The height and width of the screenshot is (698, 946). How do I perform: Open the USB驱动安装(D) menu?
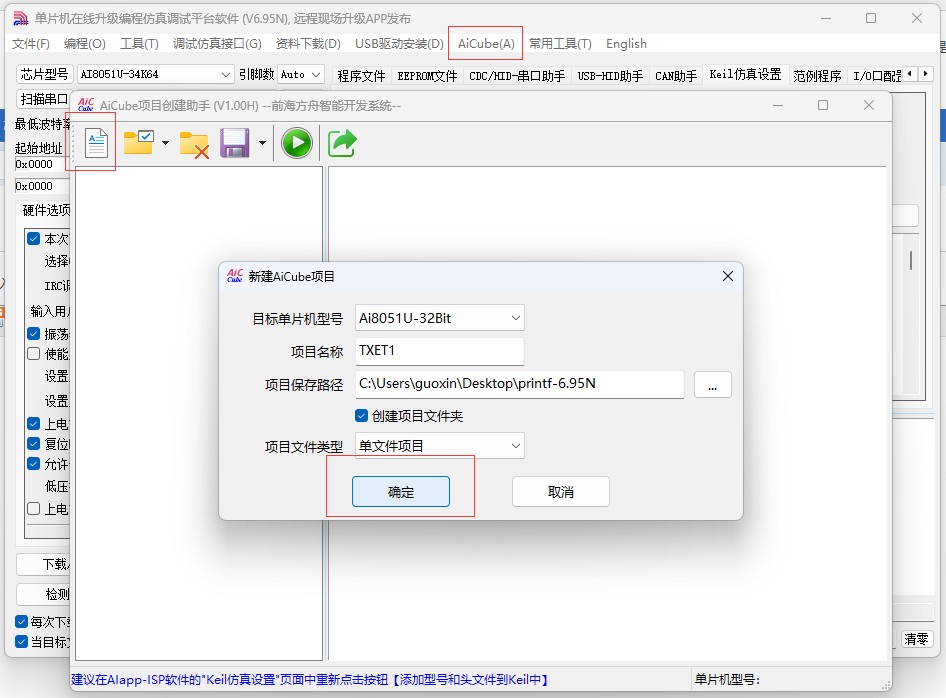coord(399,43)
